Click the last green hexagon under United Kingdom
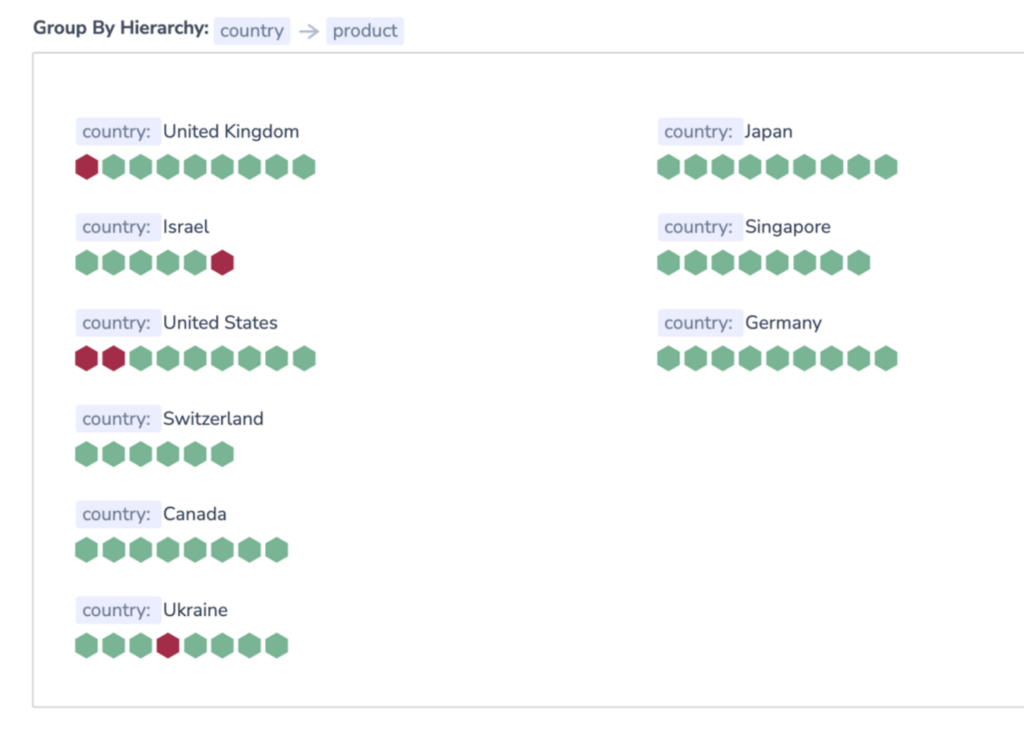The width and height of the screenshot is (1024, 736). (303, 167)
